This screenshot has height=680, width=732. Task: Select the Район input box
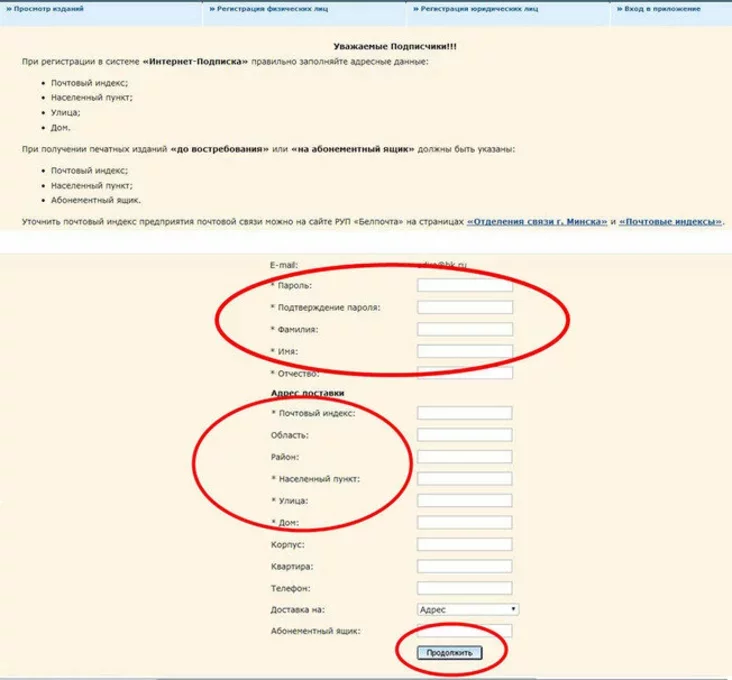coord(465,457)
